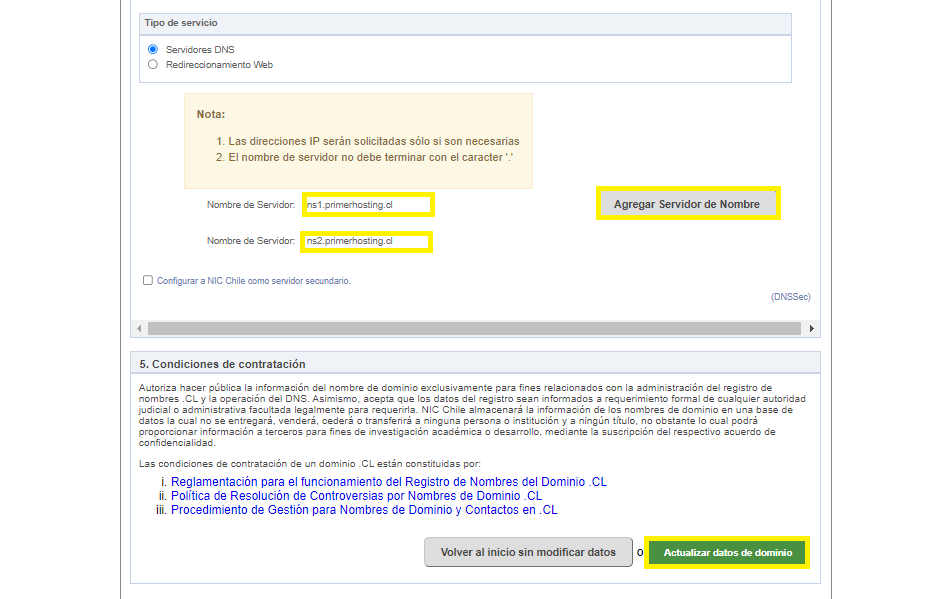Click the 'Servidores DNS' option label
945x599 pixels.
coord(200,49)
